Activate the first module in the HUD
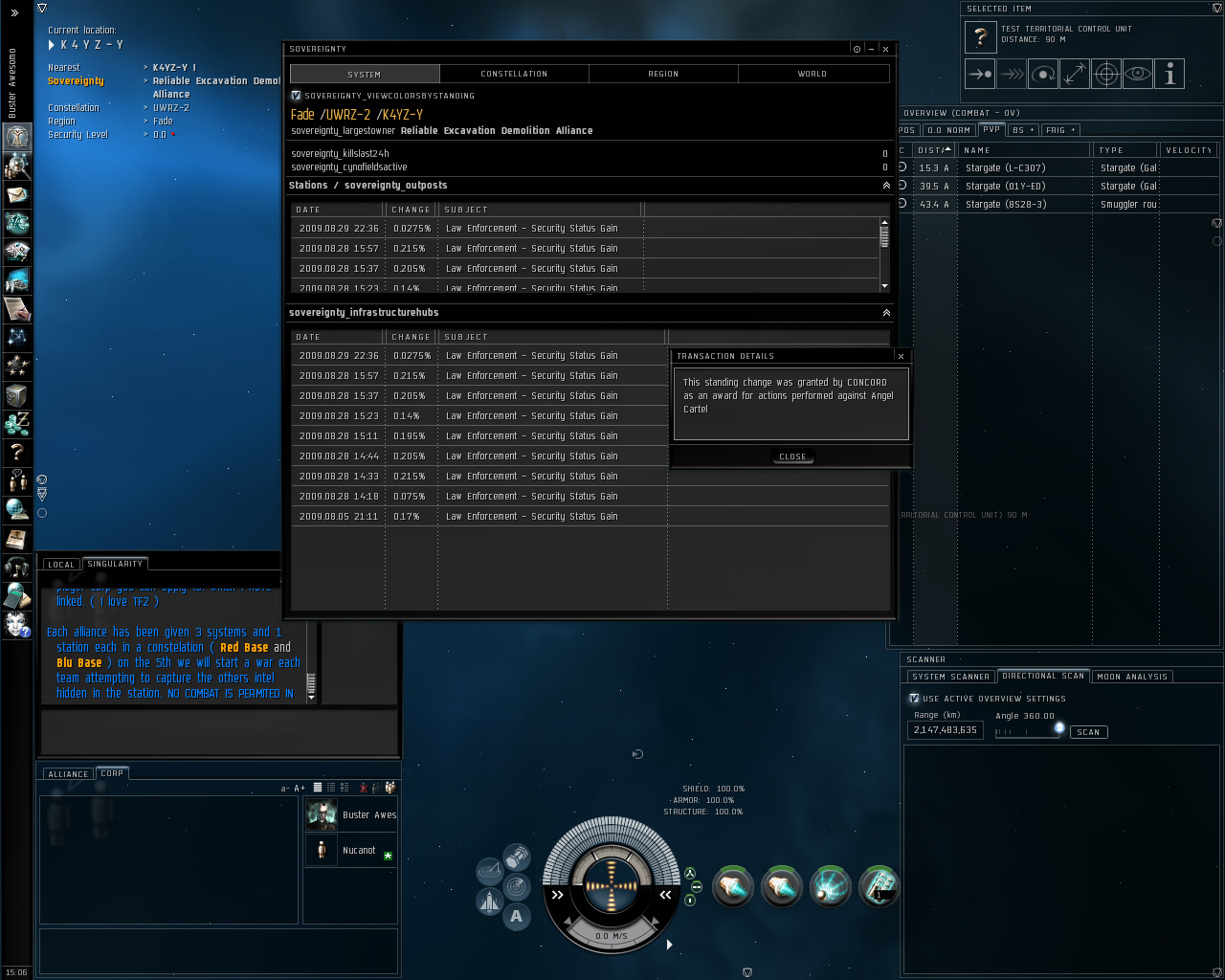 (x=733, y=887)
